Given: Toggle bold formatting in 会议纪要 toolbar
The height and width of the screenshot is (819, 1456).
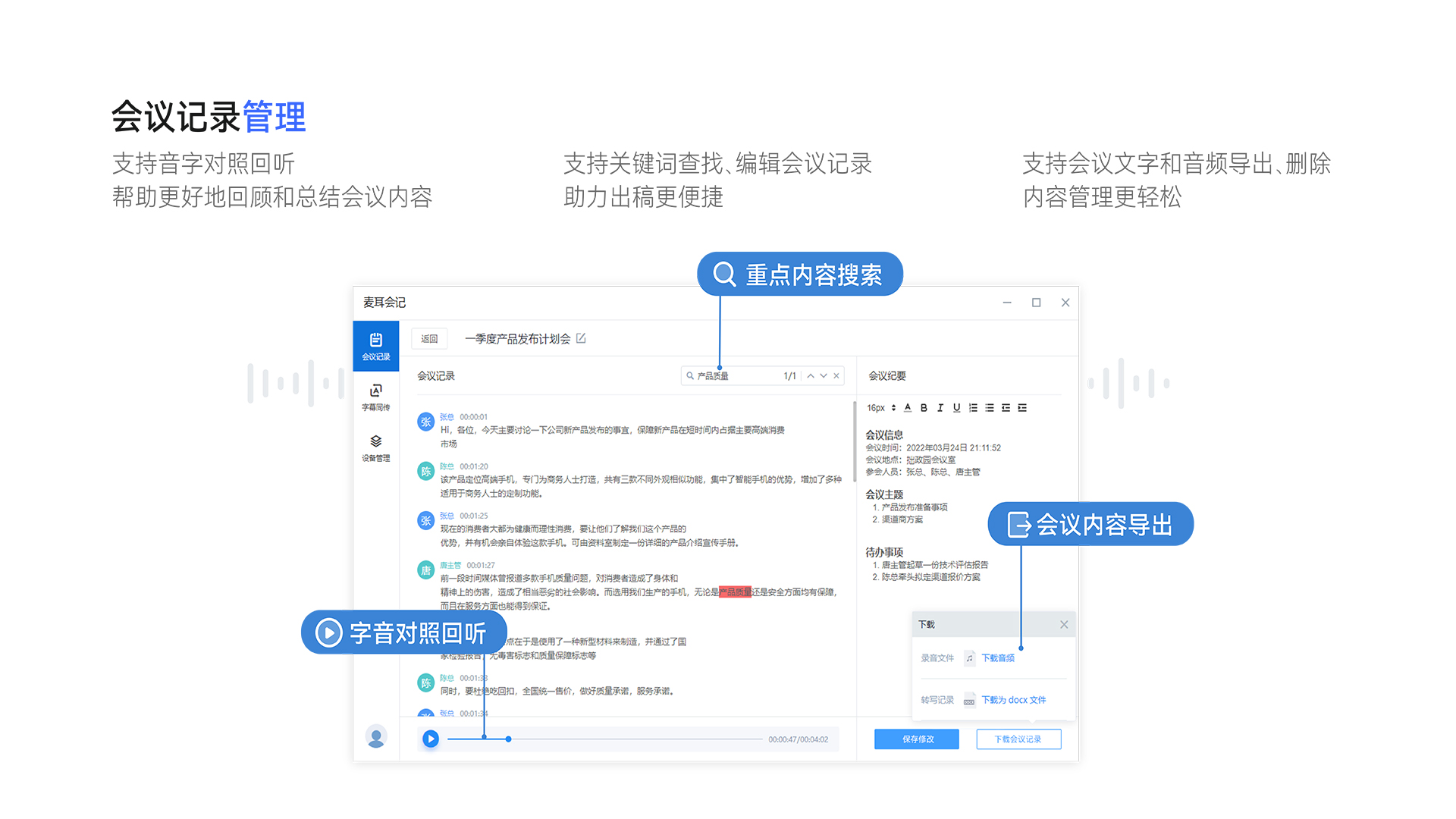Looking at the screenshot, I should coord(924,408).
